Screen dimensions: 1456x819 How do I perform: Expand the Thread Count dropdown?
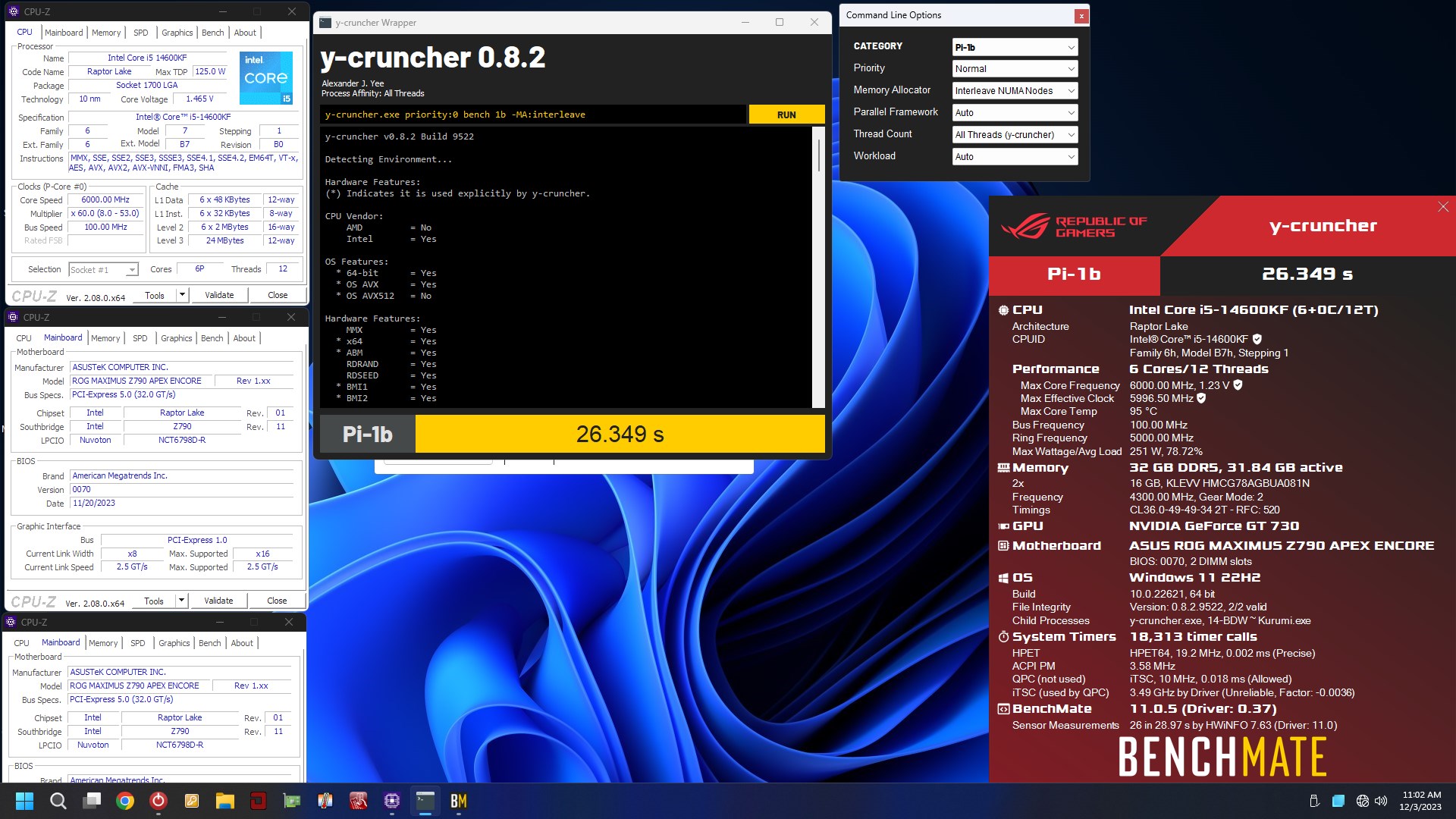tap(1015, 135)
